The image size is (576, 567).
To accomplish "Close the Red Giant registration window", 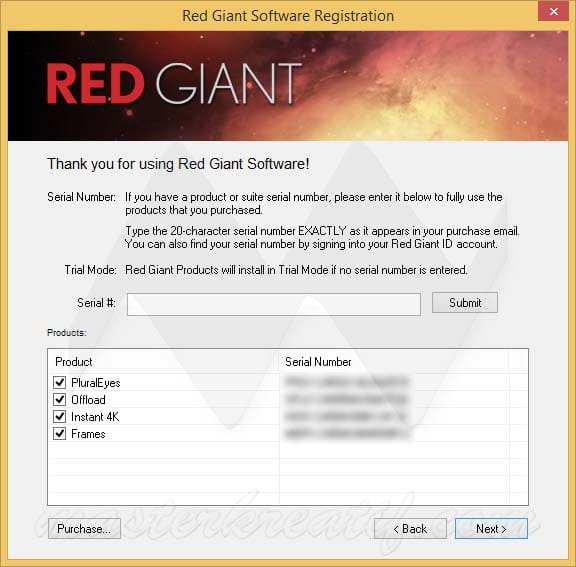I will (554, 12).
